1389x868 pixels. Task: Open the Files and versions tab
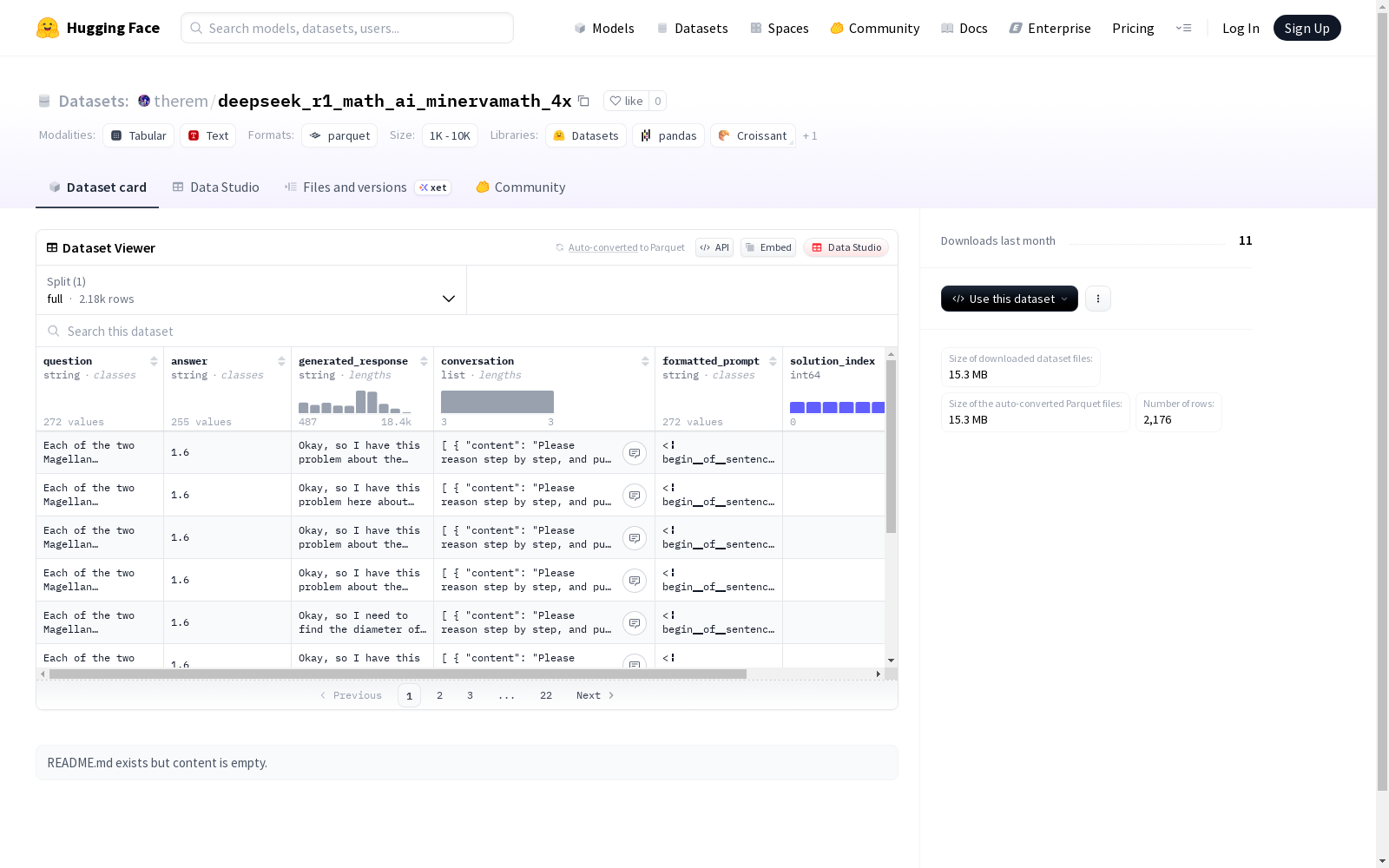[367, 187]
